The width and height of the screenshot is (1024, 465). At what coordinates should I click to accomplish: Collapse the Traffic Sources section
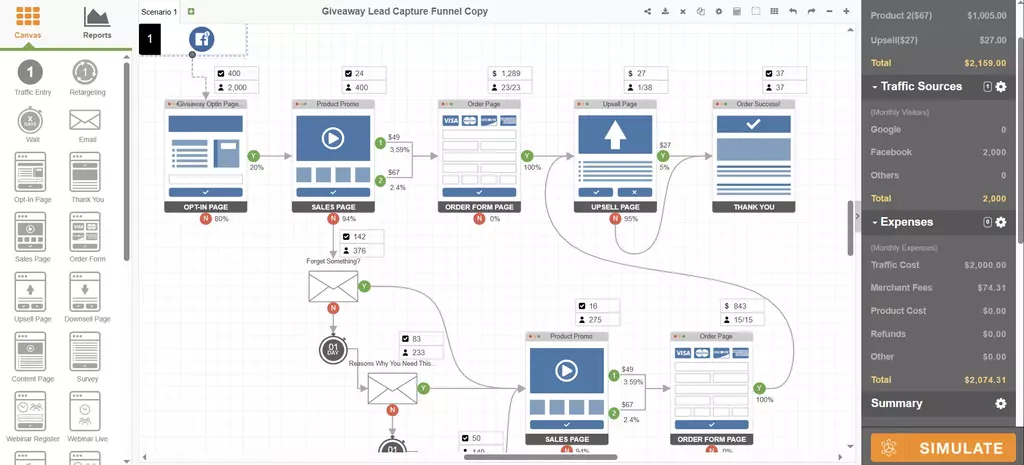click(x=875, y=87)
